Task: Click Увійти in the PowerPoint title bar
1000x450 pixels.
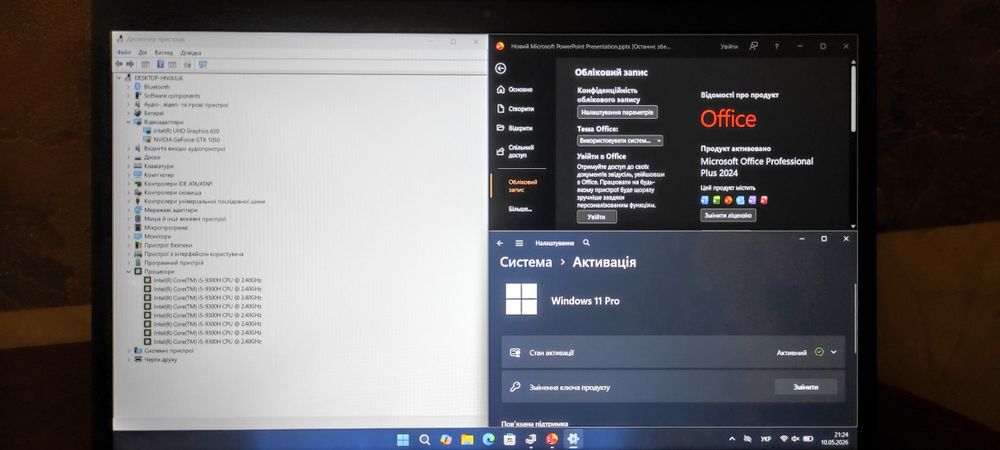Action: 729,47
